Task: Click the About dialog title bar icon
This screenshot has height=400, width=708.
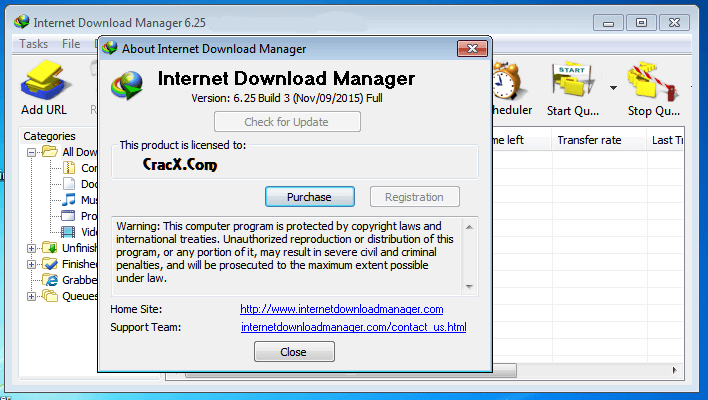Action: 109,48
